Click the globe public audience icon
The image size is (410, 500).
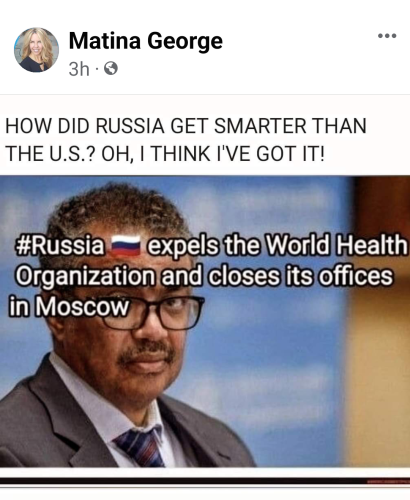[x=111, y=69]
